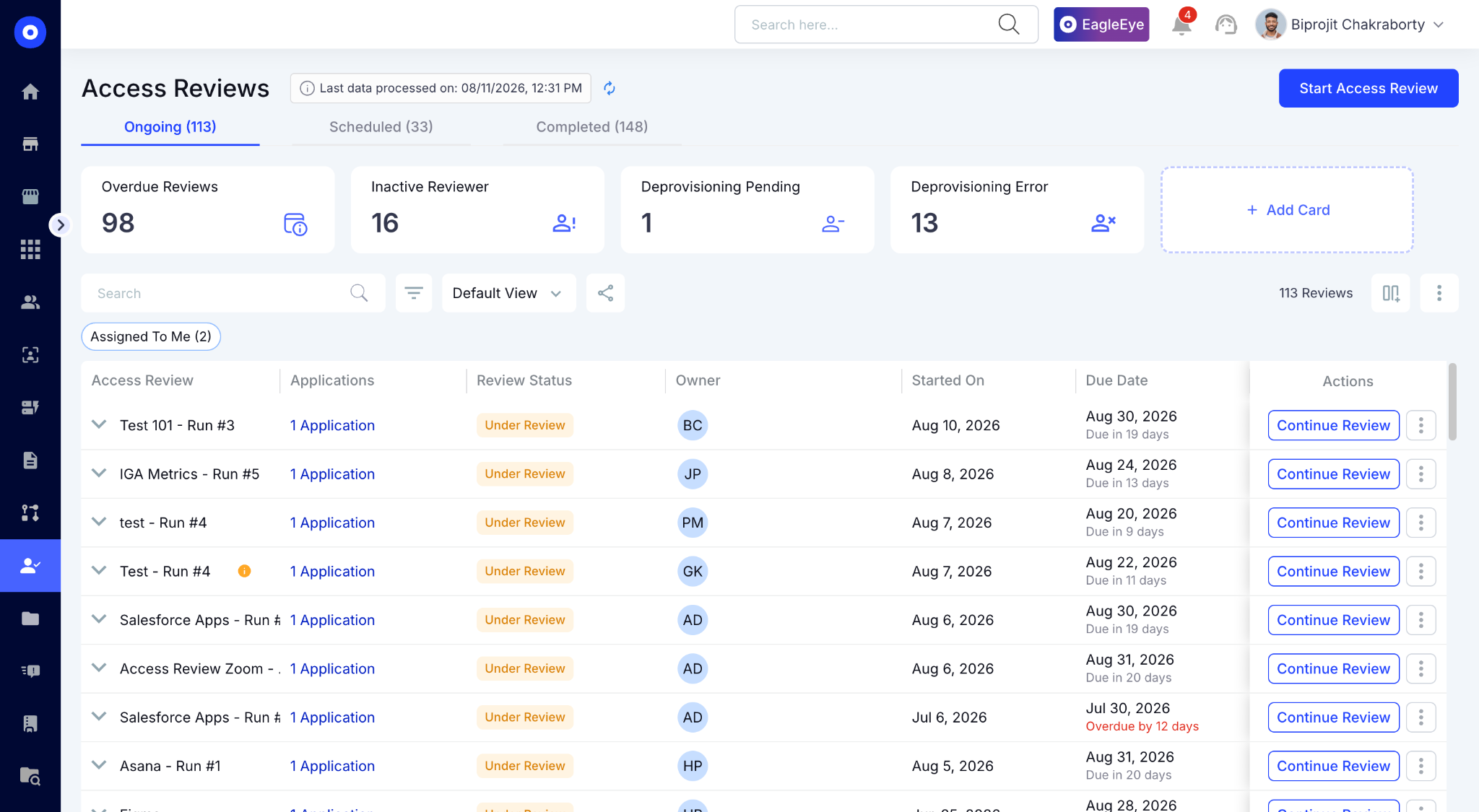Switch to the Scheduled (33) tab
This screenshot has height=812, width=1479.
(x=381, y=127)
